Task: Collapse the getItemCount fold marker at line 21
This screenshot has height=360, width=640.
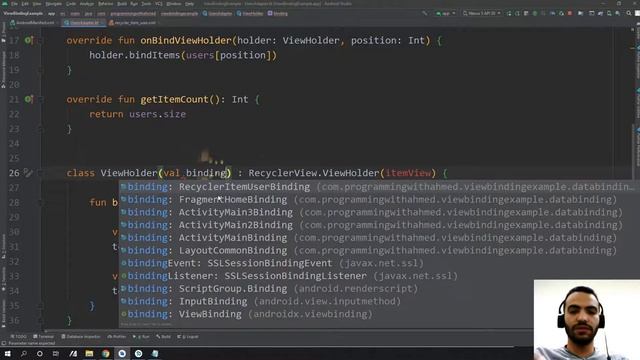Action: click(40, 99)
